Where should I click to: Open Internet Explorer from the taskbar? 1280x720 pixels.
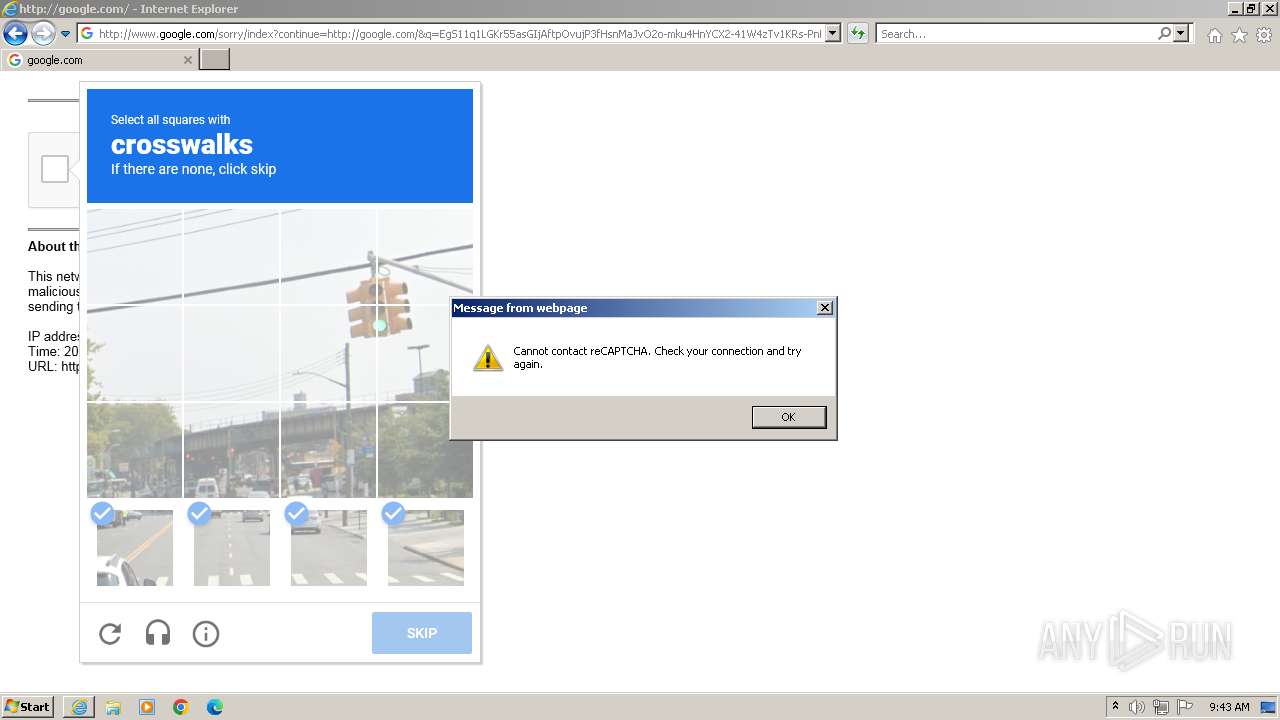pyautogui.click(x=79, y=707)
